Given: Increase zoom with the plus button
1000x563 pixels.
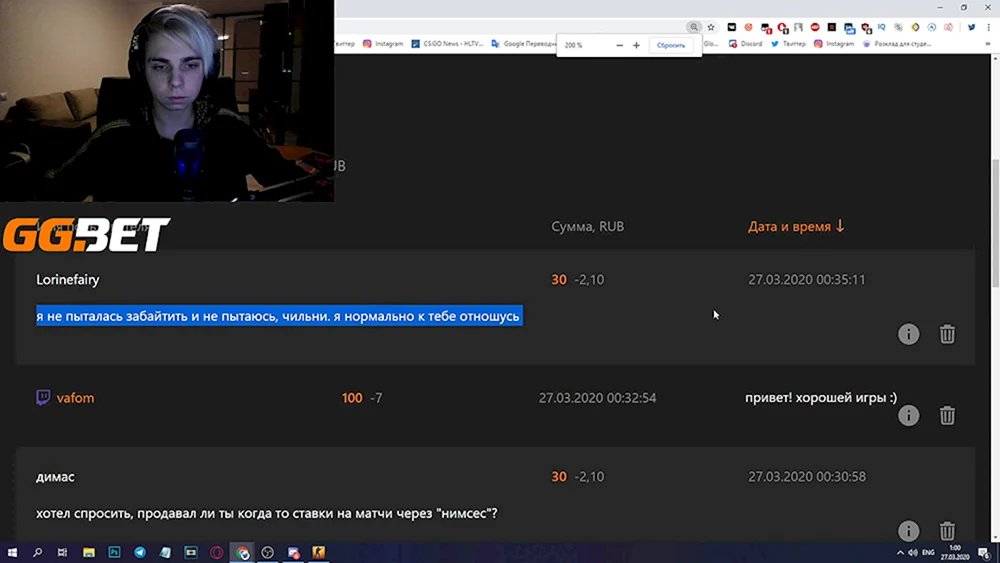Looking at the screenshot, I should click(636, 45).
